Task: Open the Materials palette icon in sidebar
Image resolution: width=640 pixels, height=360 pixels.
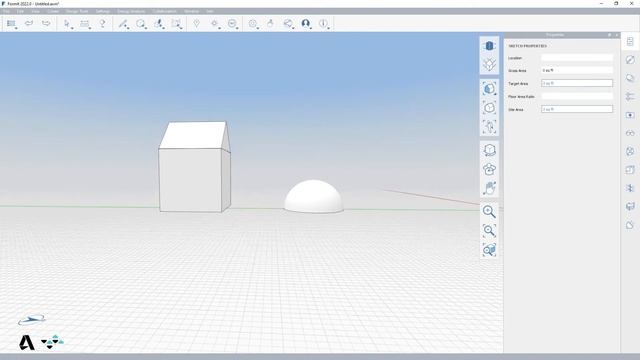Action: (x=630, y=60)
